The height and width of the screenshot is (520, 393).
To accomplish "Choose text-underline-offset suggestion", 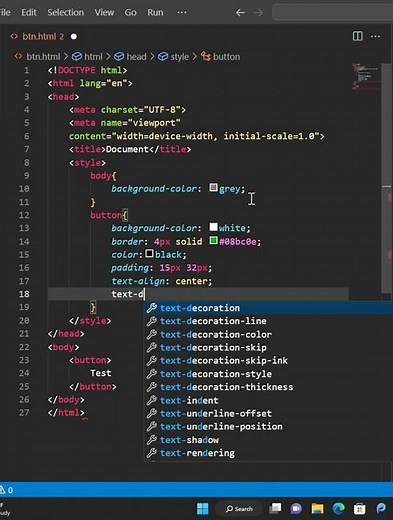I will click(268, 413).
